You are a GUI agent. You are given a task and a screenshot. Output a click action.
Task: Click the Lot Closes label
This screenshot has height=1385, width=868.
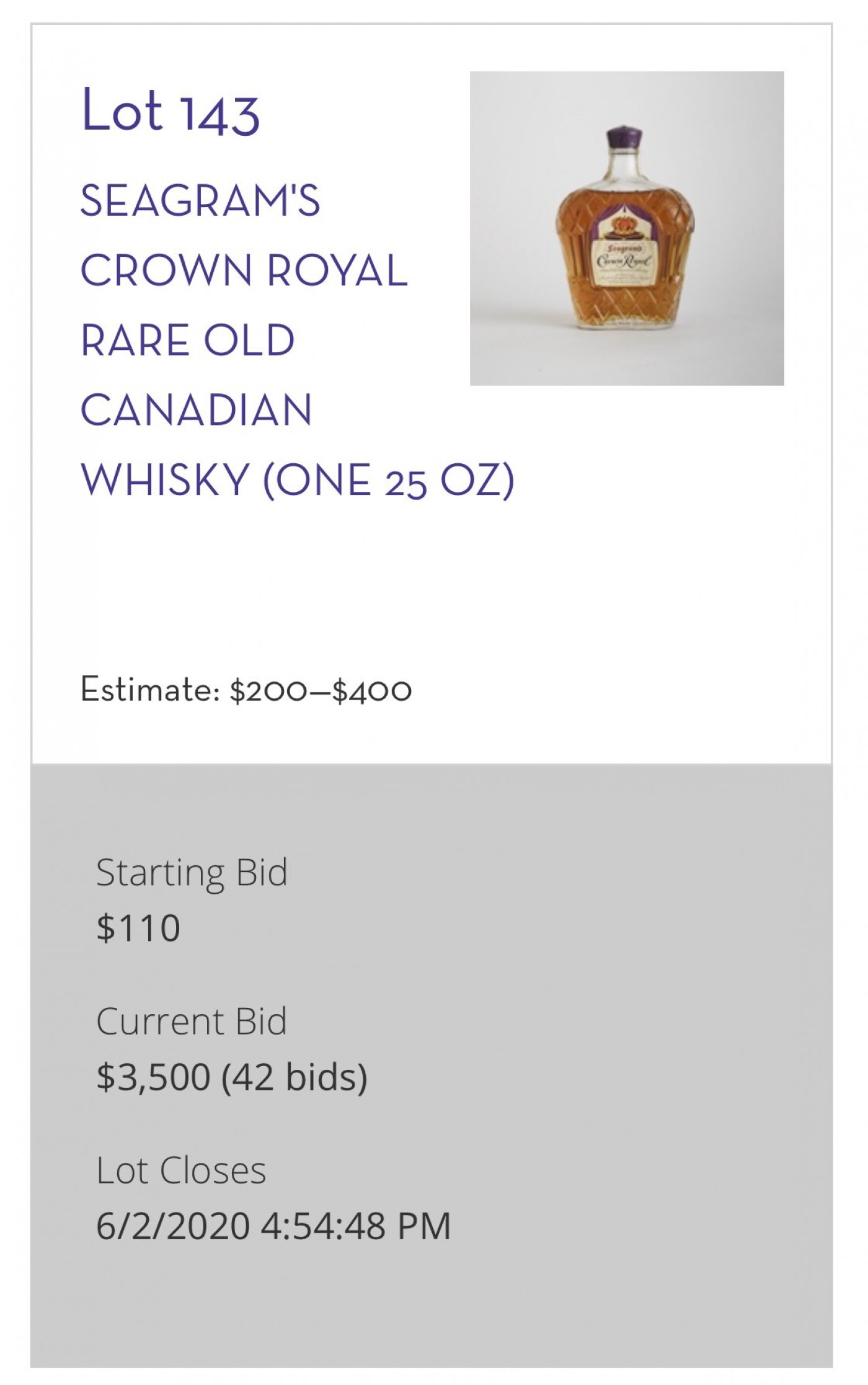click(181, 1170)
